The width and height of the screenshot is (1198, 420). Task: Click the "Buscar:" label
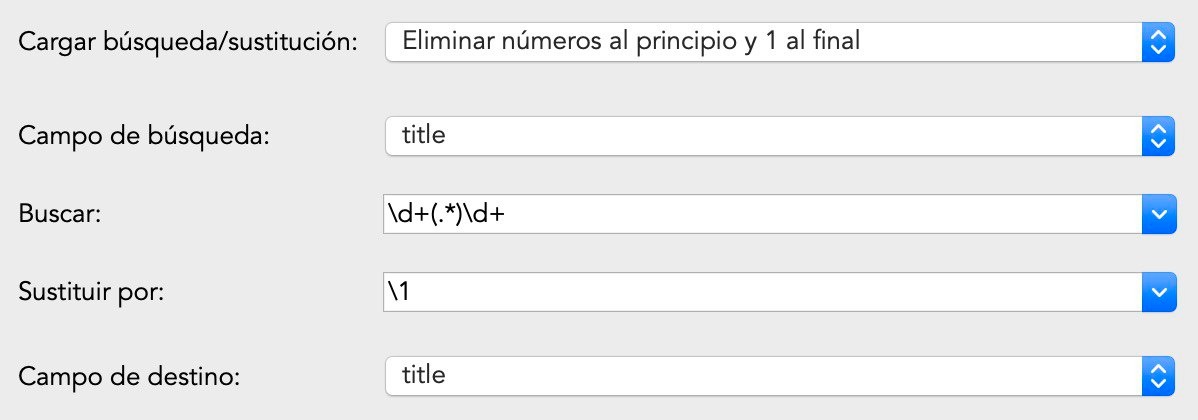61,216
